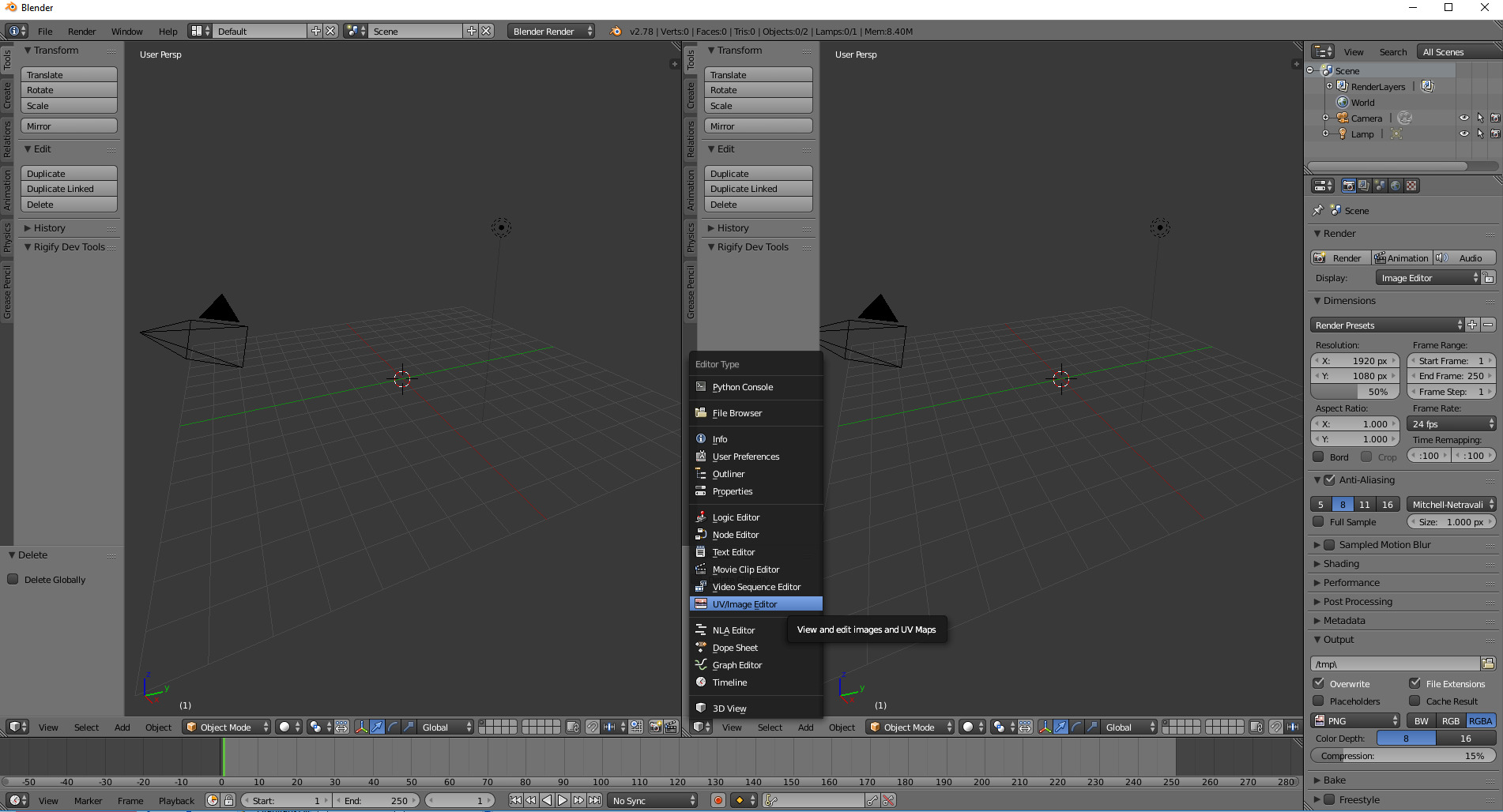Screen dimensions: 1503x812
Task: Click Duplicate Linked in left tool shelf
Action: [69, 189]
